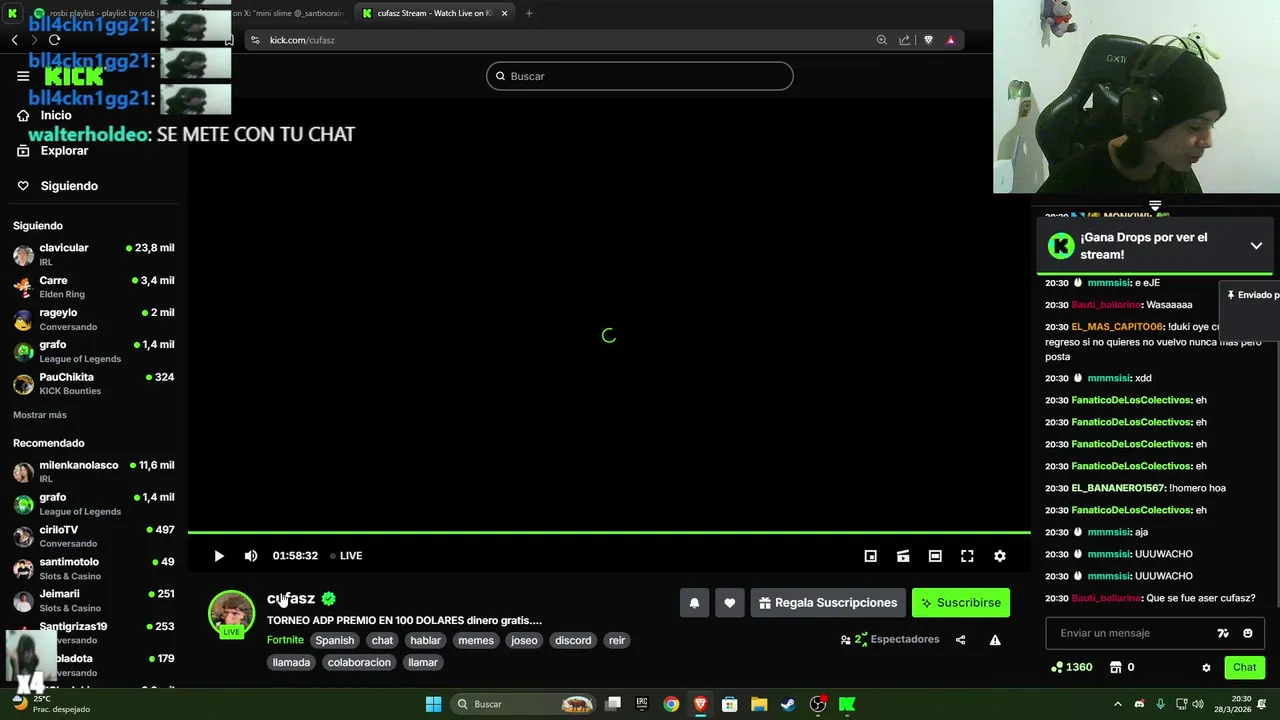Mute the stream volume icon
The image size is (1280, 720).
pyautogui.click(x=251, y=556)
